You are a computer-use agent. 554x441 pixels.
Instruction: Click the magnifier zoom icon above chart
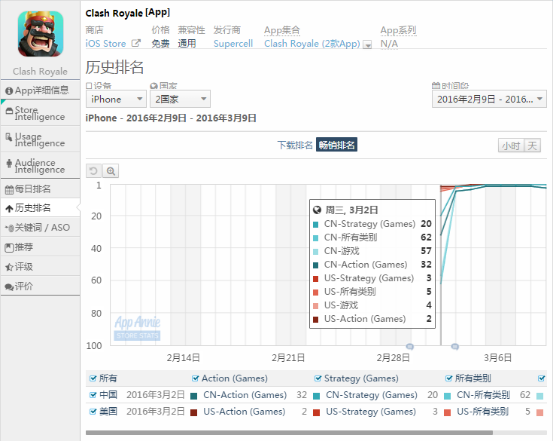[x=111, y=171]
